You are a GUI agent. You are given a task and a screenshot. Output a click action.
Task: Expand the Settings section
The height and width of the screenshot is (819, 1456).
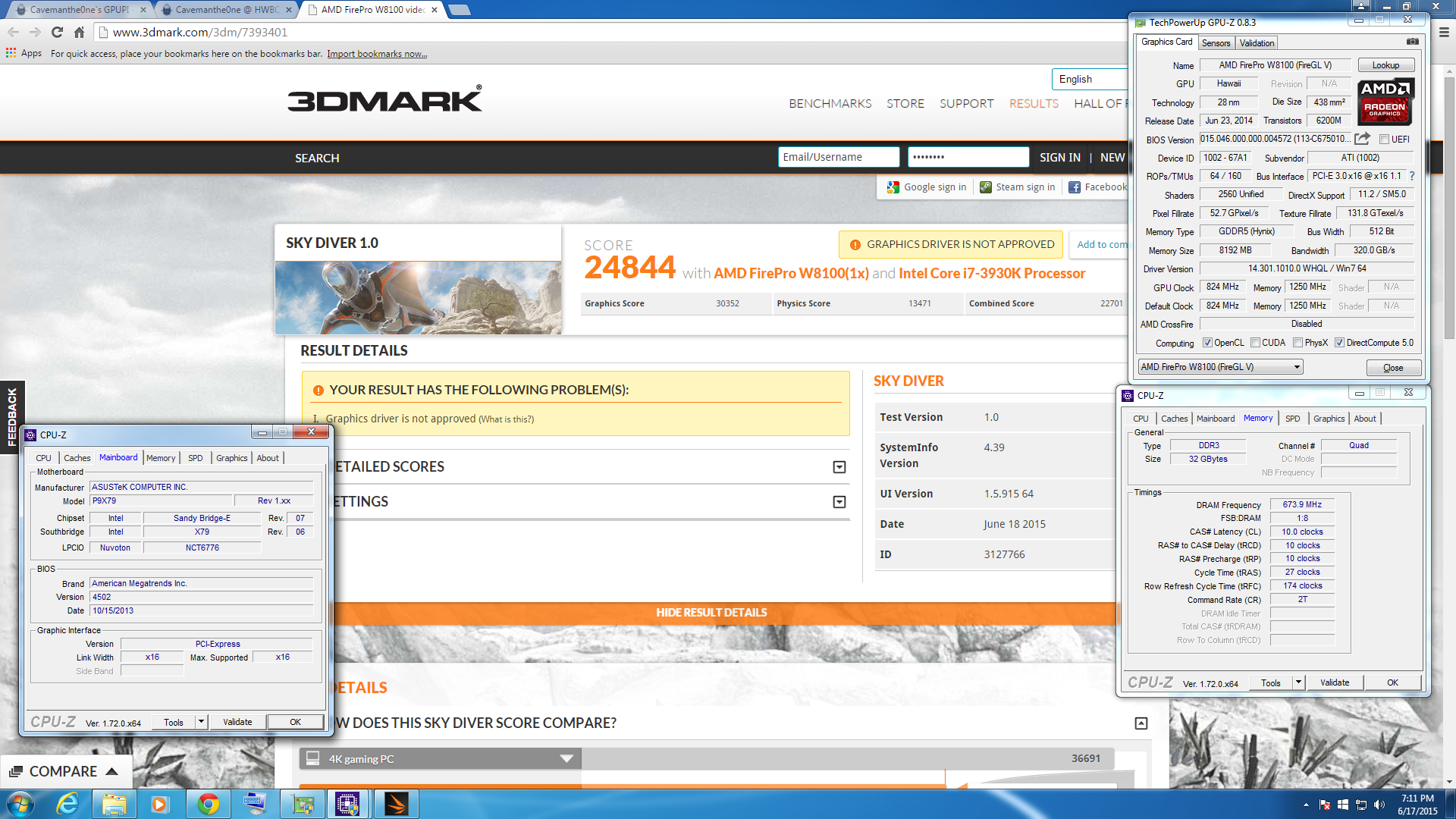coord(839,502)
